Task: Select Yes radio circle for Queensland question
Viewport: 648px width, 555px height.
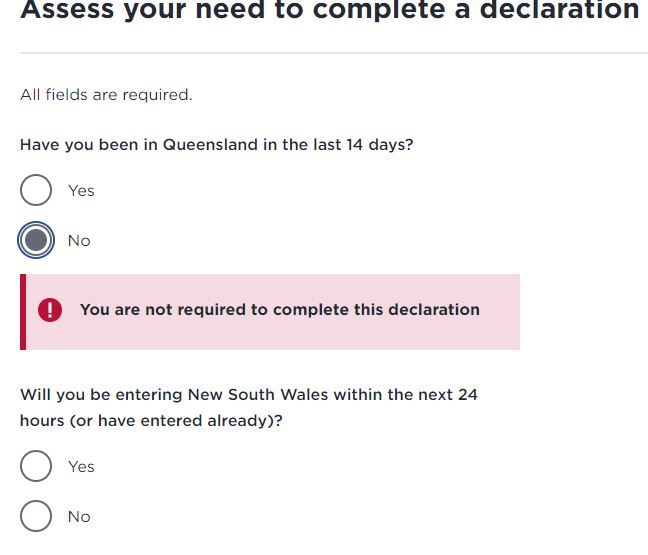Action: click(36, 190)
